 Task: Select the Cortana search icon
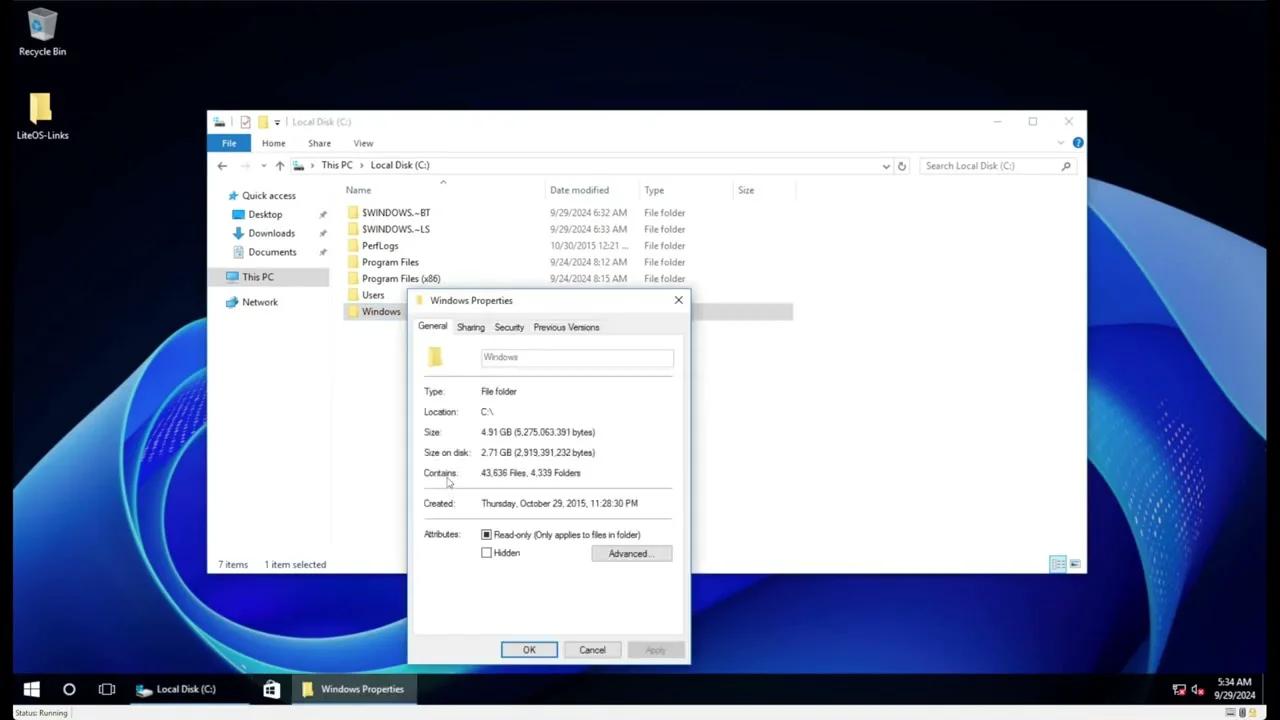click(x=69, y=689)
